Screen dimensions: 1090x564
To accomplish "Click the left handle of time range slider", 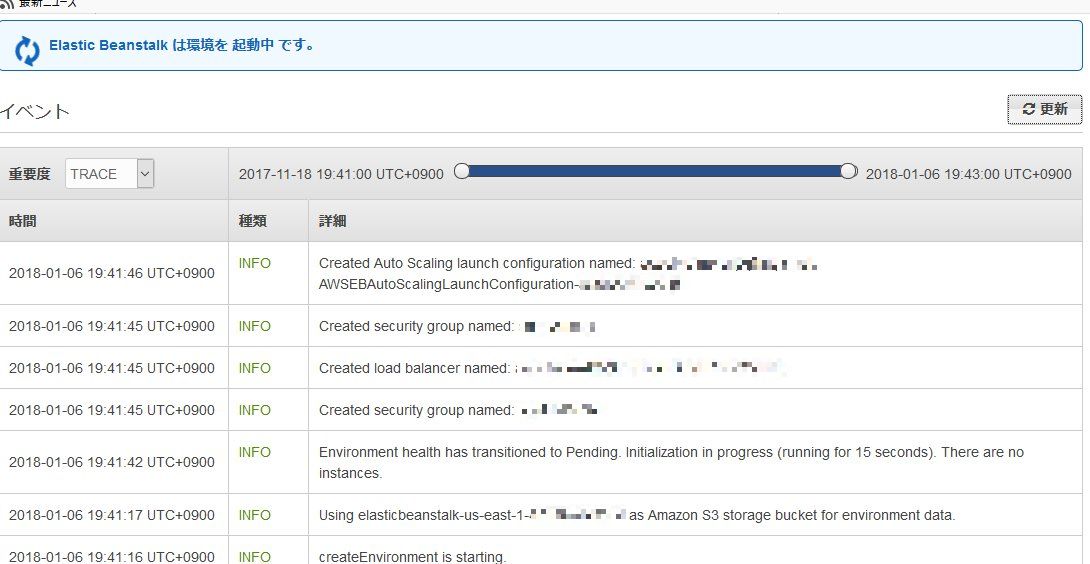I will pyautogui.click(x=461, y=172).
